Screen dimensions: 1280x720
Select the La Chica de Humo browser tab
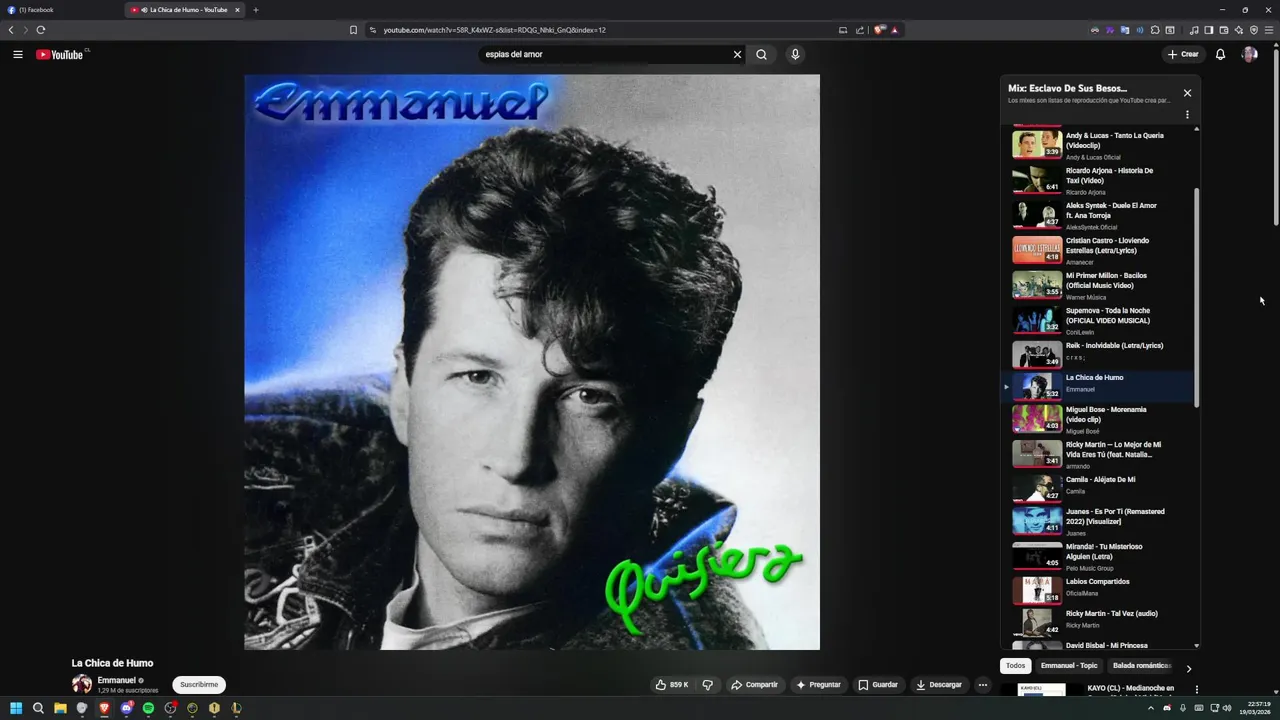tap(185, 10)
